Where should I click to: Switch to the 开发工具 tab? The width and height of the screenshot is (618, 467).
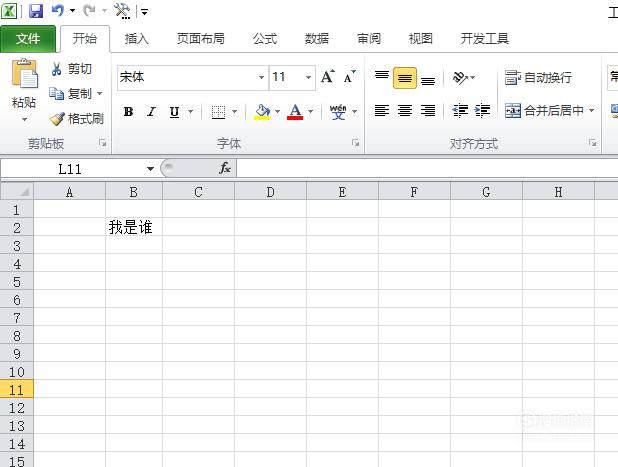pyautogui.click(x=485, y=39)
